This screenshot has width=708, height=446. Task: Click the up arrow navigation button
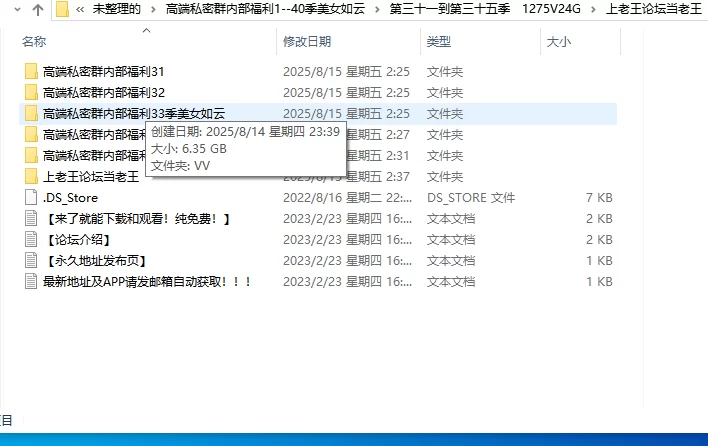[37, 11]
